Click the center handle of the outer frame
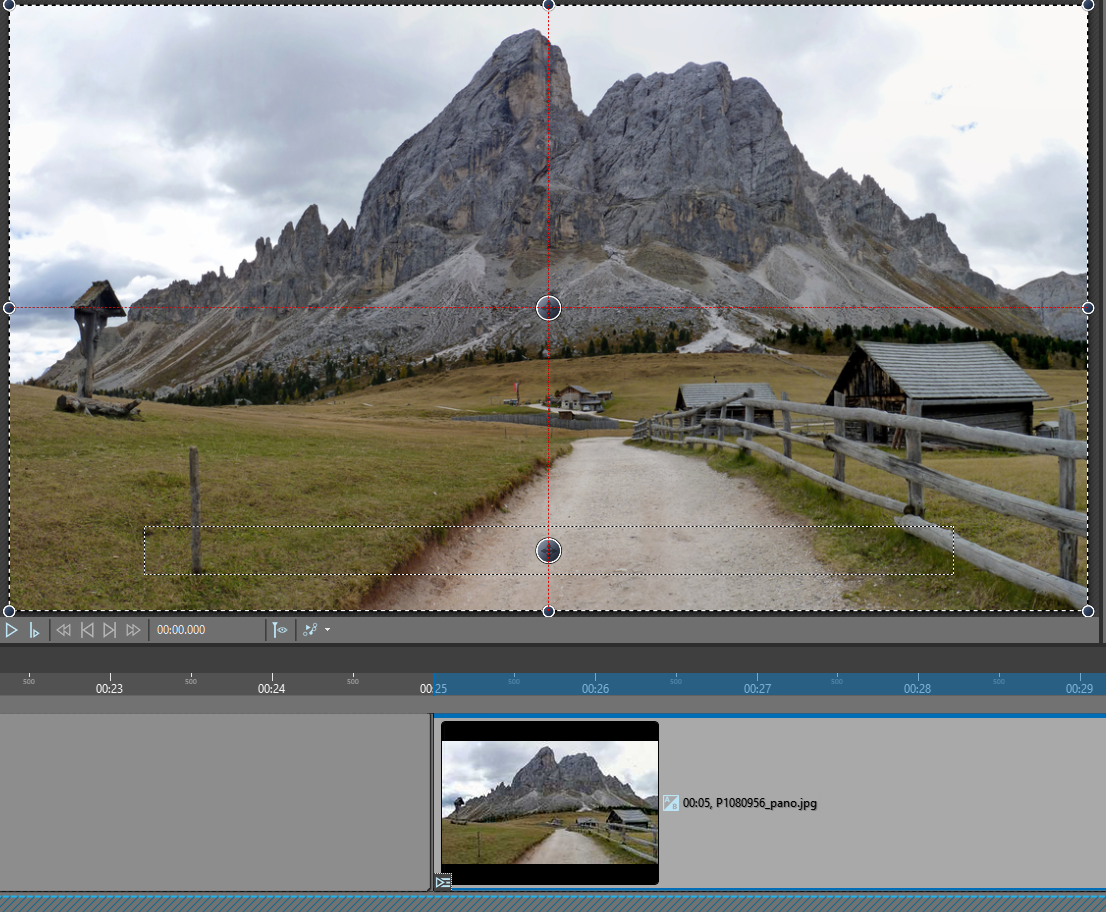Viewport: 1106px width, 912px height. 549,308
